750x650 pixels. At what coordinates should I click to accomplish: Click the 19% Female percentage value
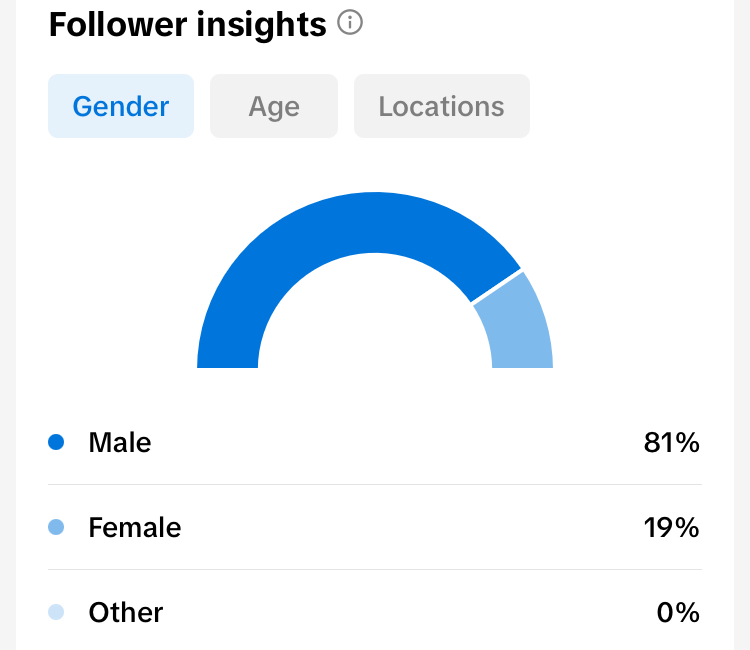(671, 527)
